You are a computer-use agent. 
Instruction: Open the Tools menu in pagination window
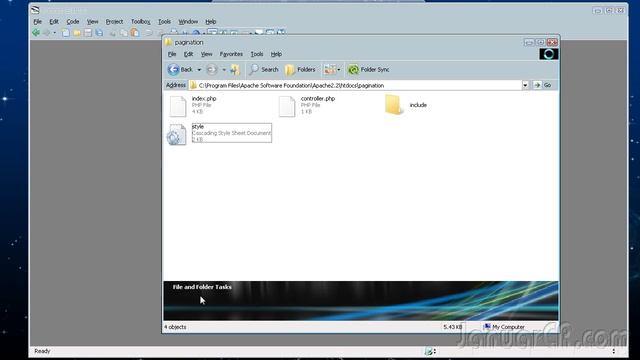[257, 54]
